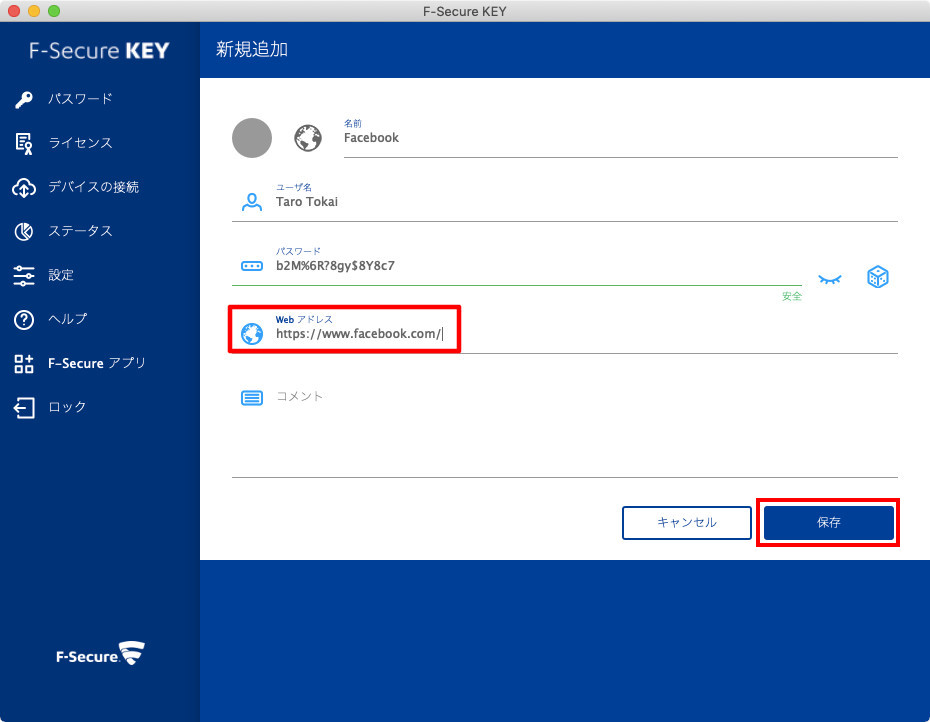The image size is (930, 722).
Task: Click the dice icon to generate password
Action: [x=877, y=277]
